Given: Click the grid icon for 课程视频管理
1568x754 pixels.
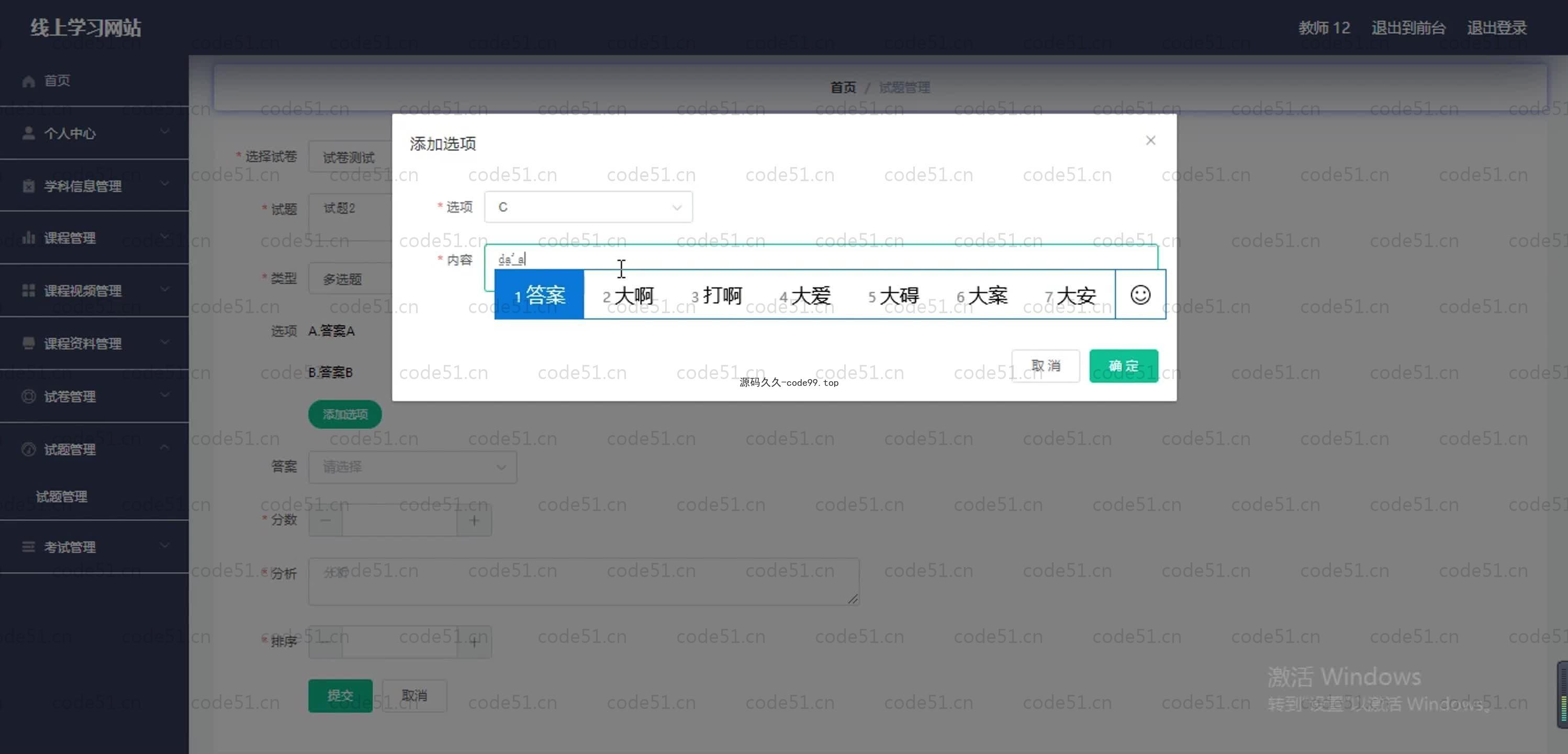Looking at the screenshot, I should 28,291.
